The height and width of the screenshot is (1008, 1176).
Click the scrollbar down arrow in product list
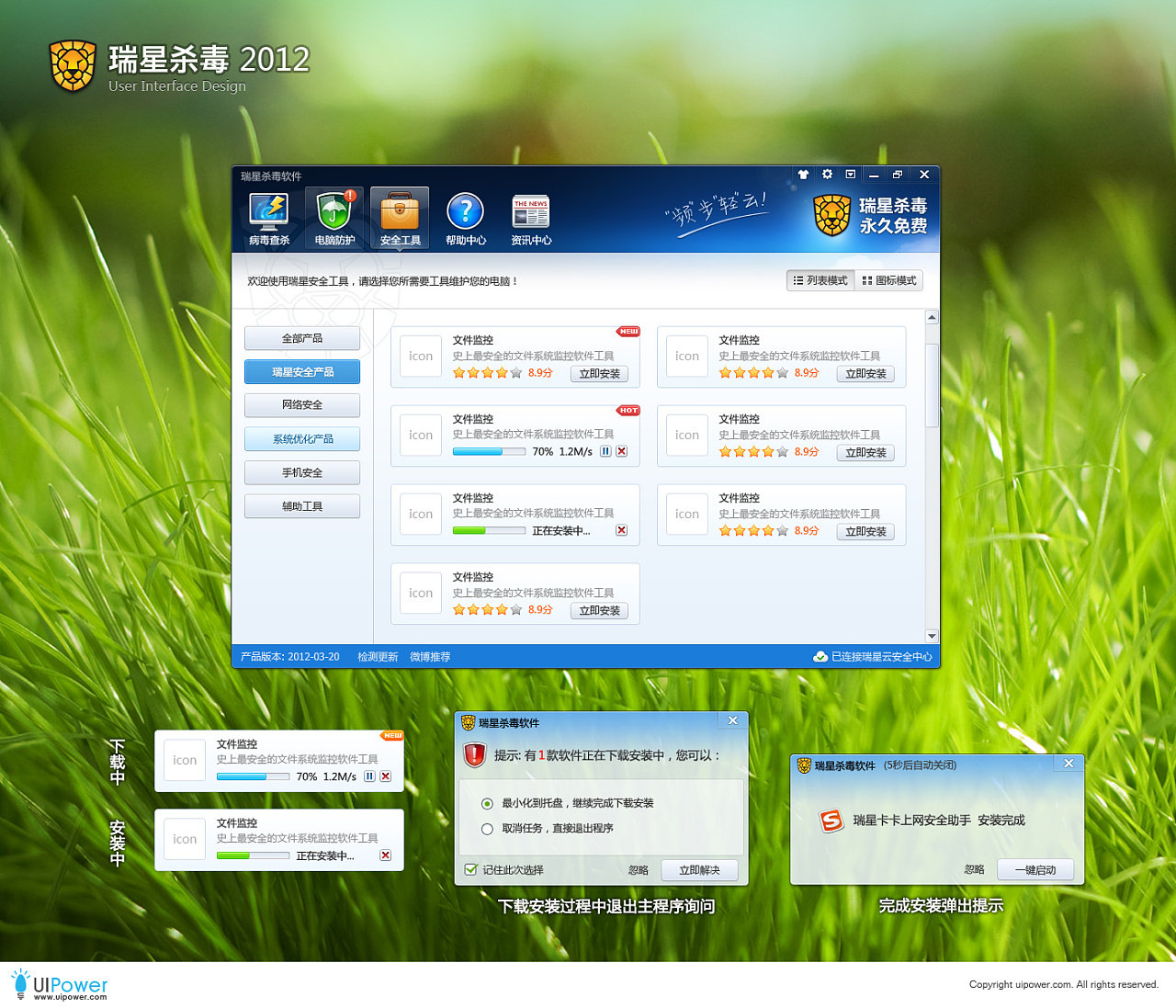tap(932, 636)
